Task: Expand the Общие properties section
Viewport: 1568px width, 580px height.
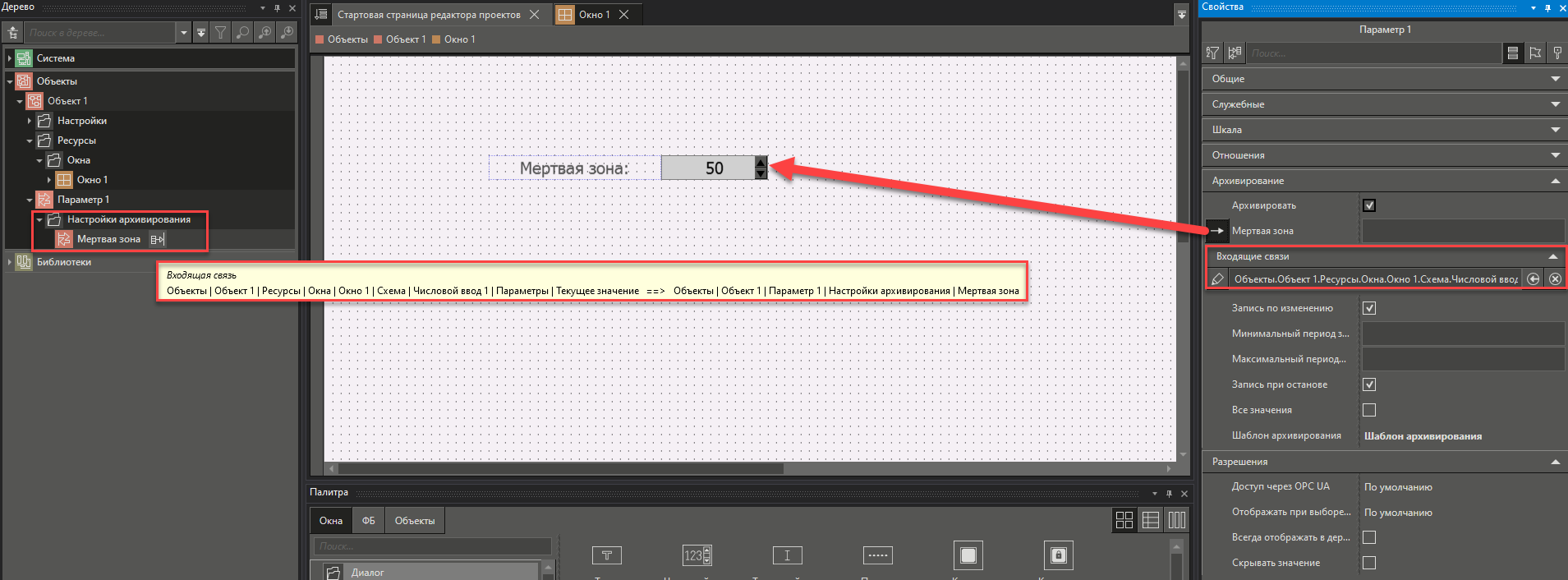Action: coord(1383,79)
